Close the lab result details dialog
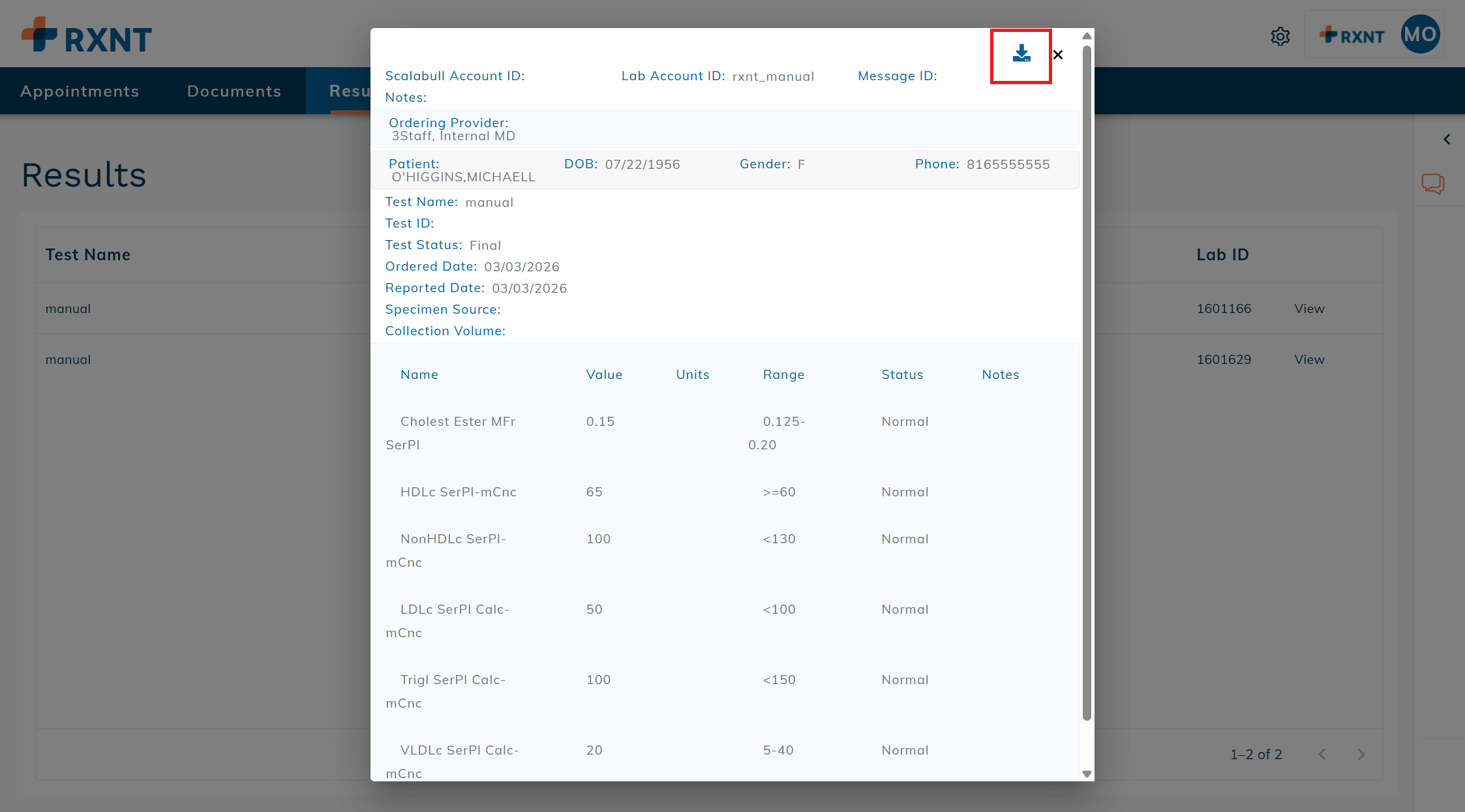 (1058, 55)
